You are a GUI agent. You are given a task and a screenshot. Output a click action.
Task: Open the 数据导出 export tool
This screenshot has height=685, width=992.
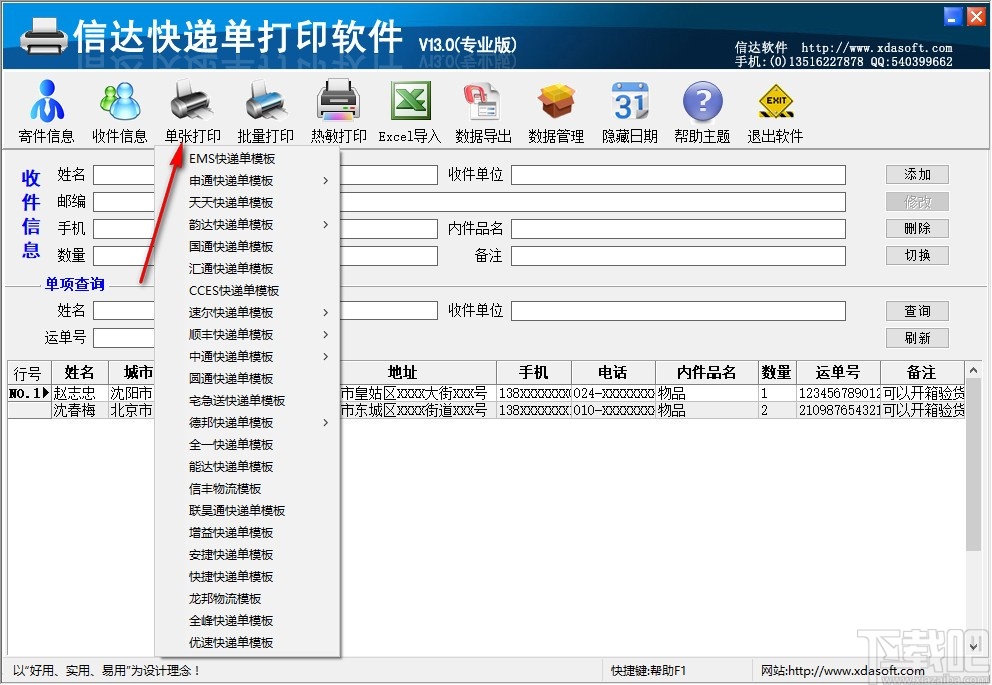pos(483,110)
